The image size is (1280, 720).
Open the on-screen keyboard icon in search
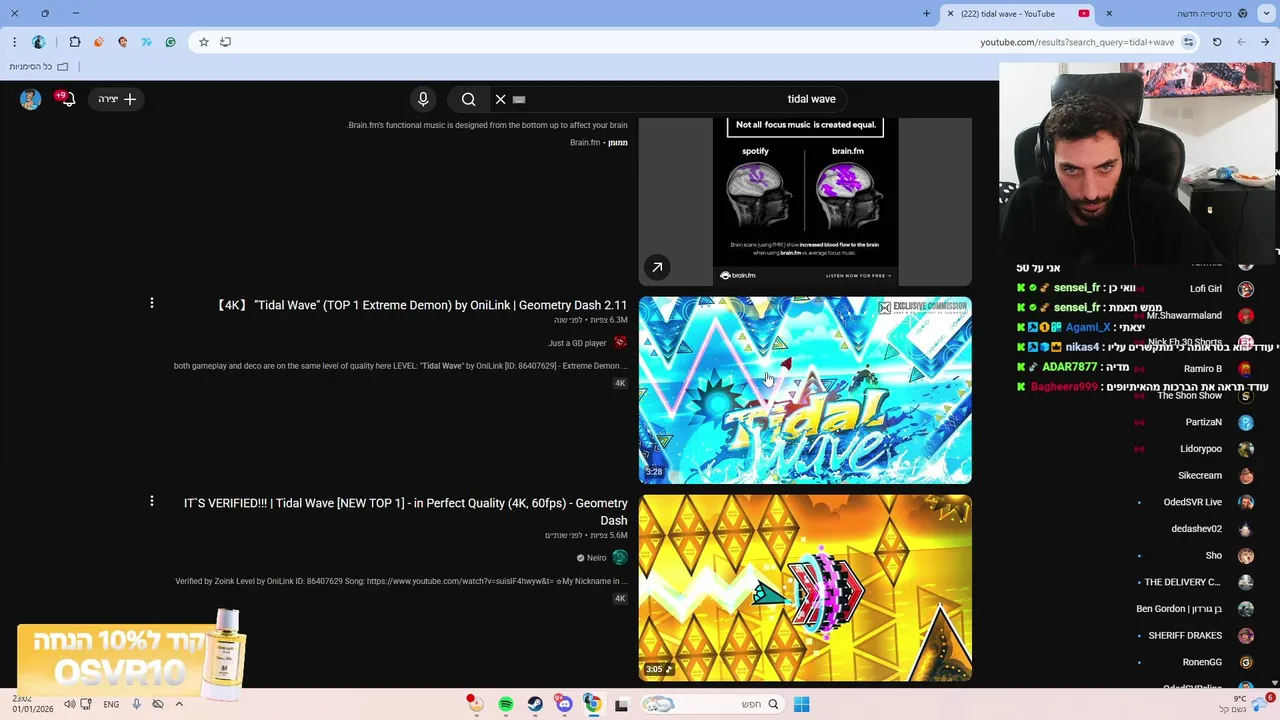coord(519,99)
